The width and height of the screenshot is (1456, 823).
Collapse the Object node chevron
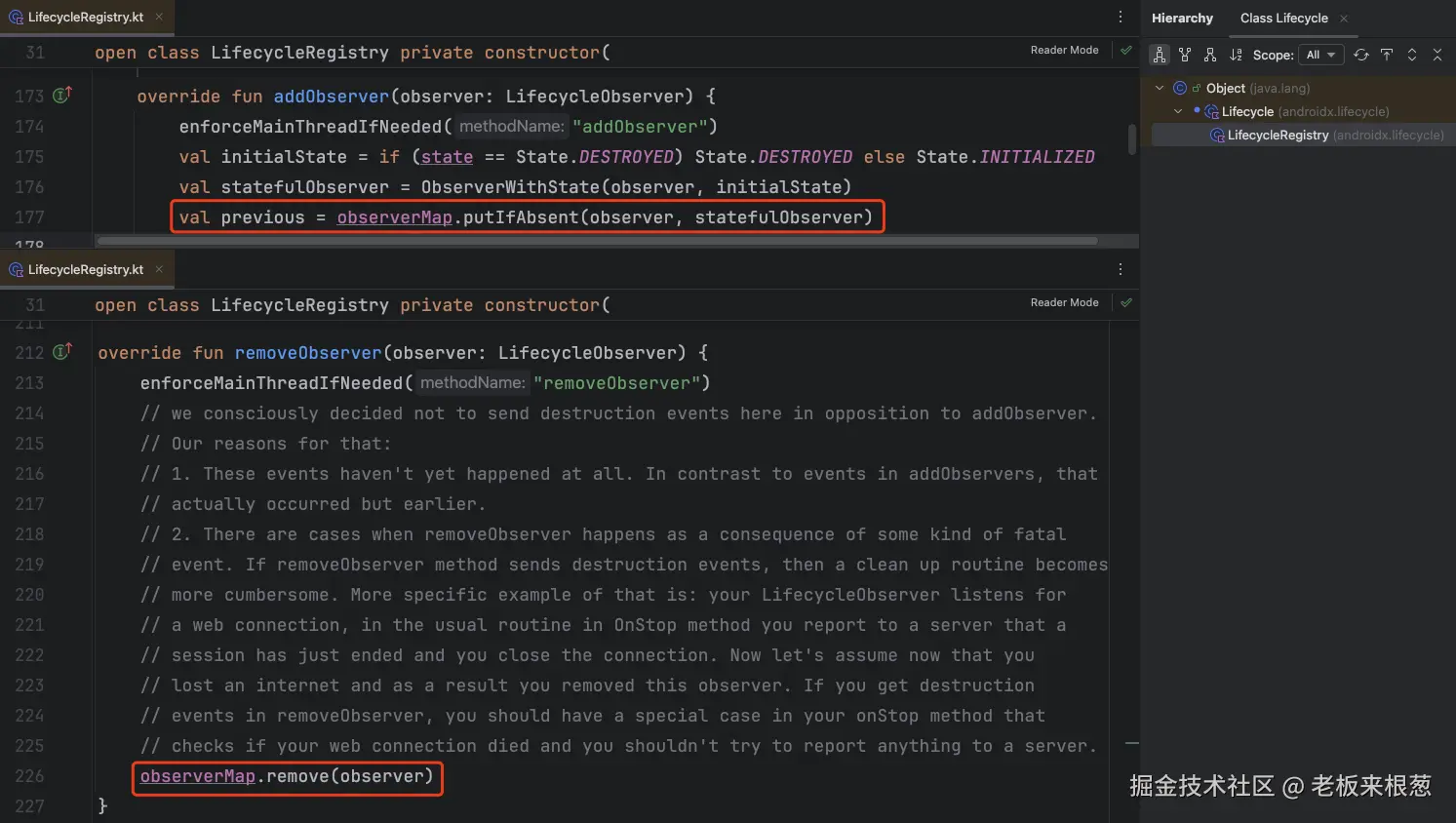[1160, 88]
